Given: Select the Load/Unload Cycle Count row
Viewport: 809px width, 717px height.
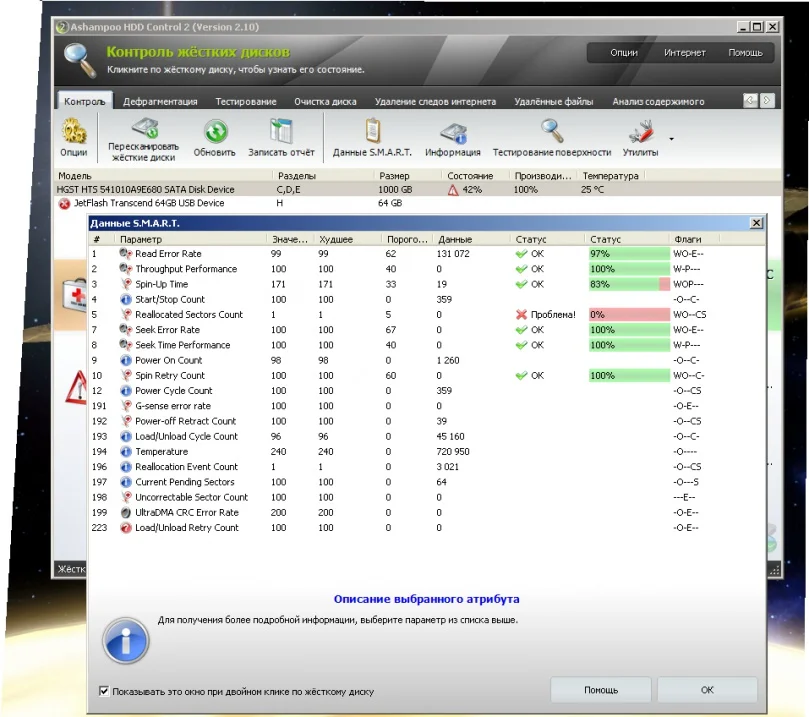Looking at the screenshot, I should point(426,436).
